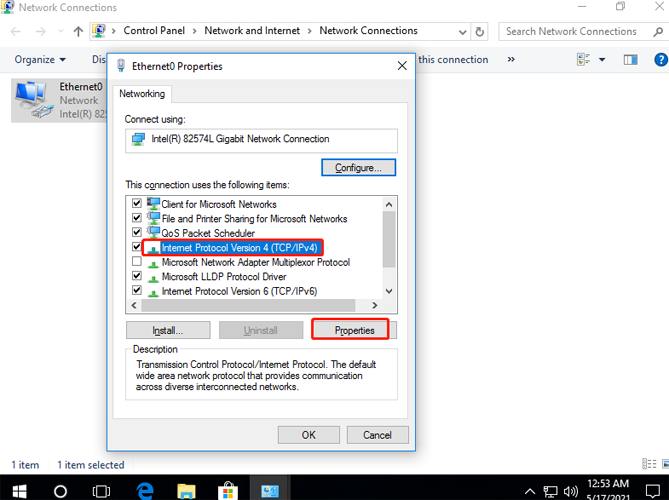This screenshot has width=669, height=500.
Task: Open the Organize menu in Network Connections
Action: click(x=40, y=59)
